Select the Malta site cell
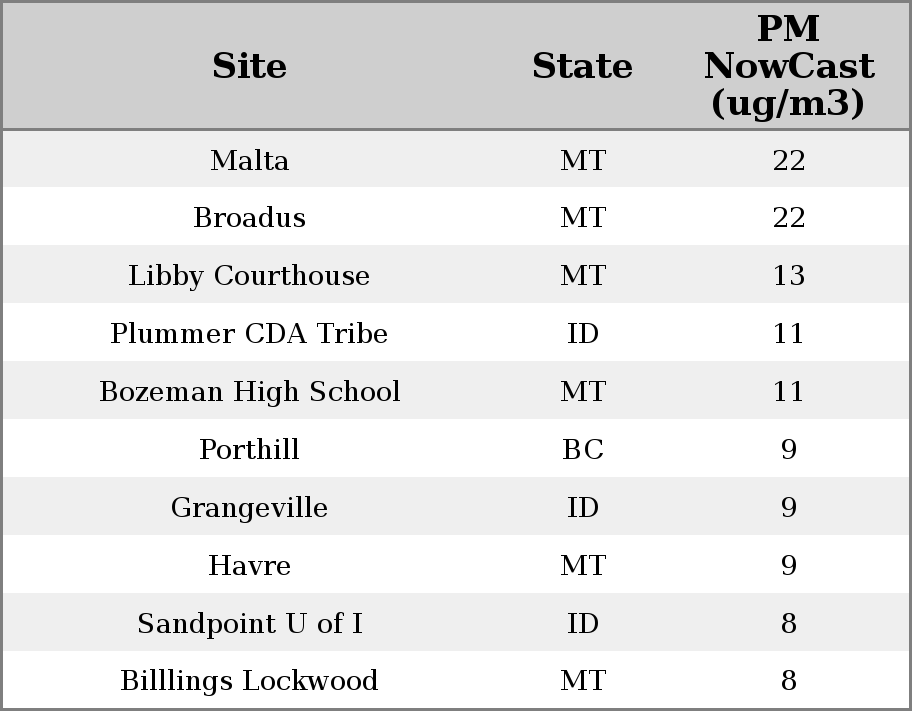 pos(249,160)
